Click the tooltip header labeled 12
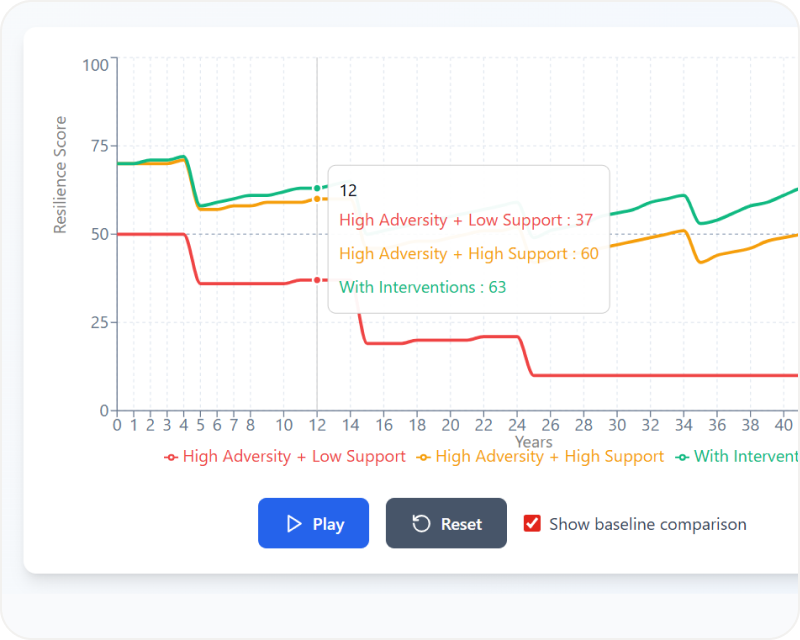800x640 pixels. point(348,190)
